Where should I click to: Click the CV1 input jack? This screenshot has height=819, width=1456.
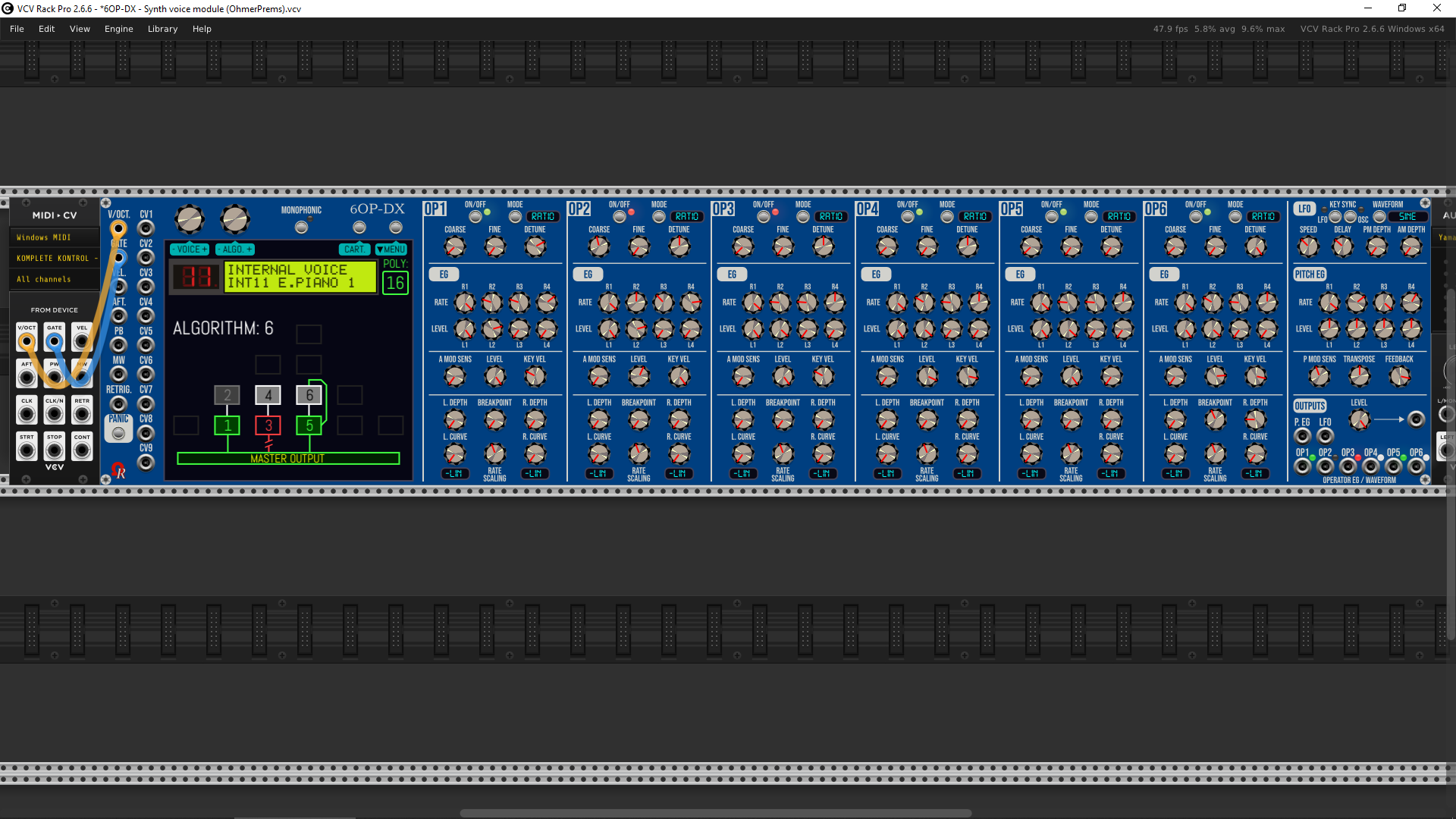[x=146, y=228]
